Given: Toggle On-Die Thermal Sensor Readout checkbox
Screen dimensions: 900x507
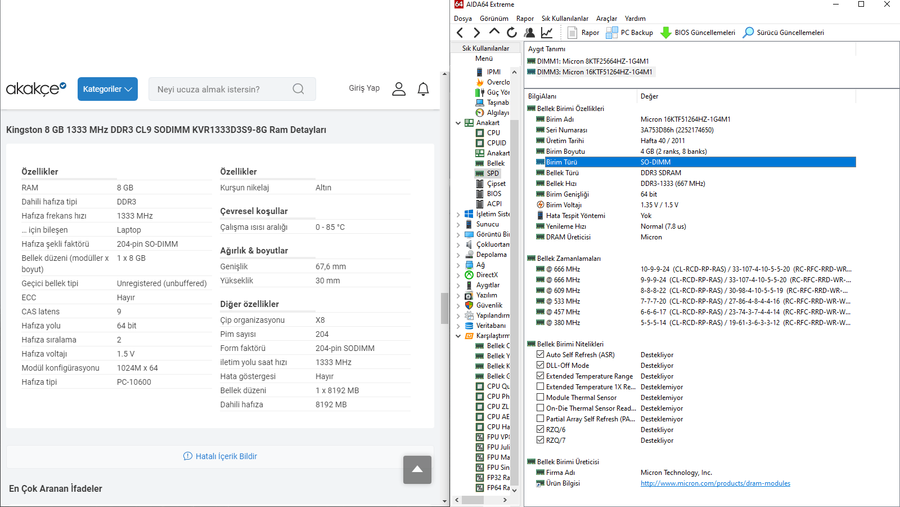Looking at the screenshot, I should pos(540,408).
